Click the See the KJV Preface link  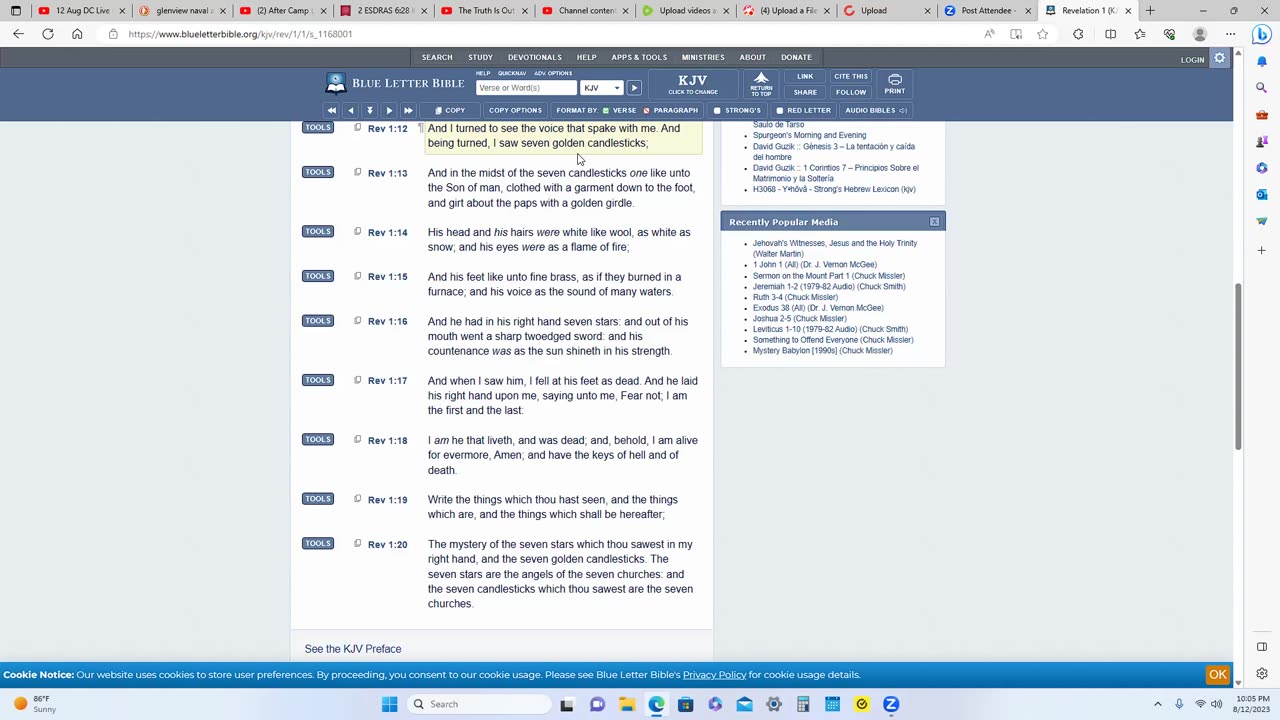coord(353,649)
